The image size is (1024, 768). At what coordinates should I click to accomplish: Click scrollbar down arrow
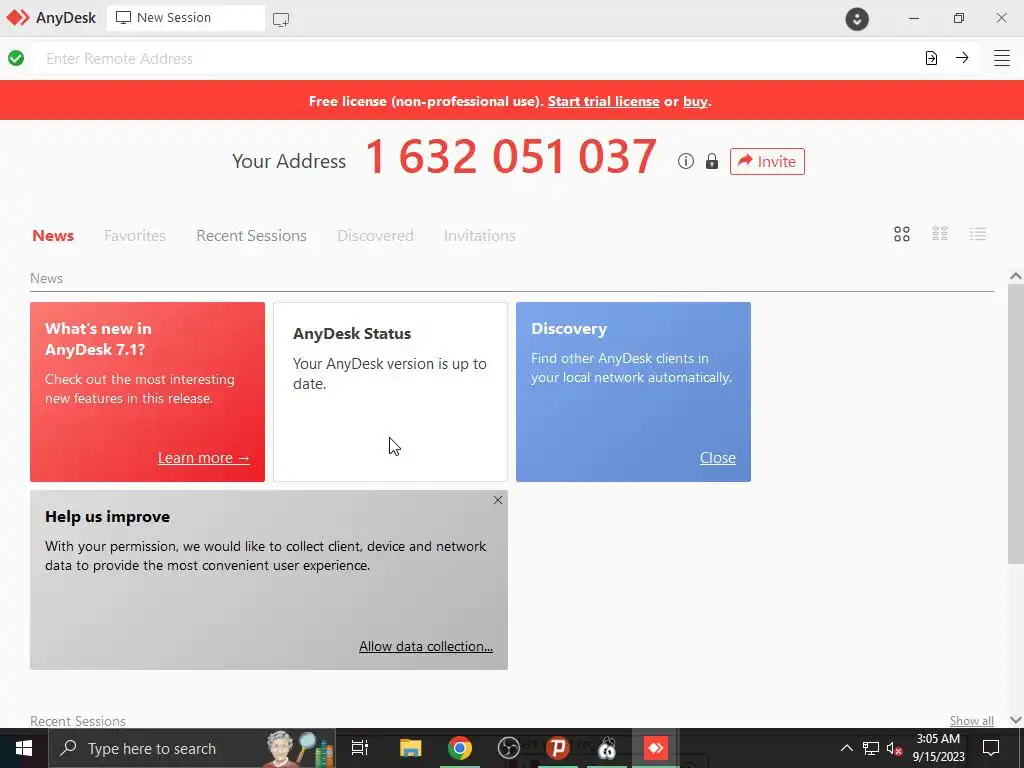point(1016,720)
